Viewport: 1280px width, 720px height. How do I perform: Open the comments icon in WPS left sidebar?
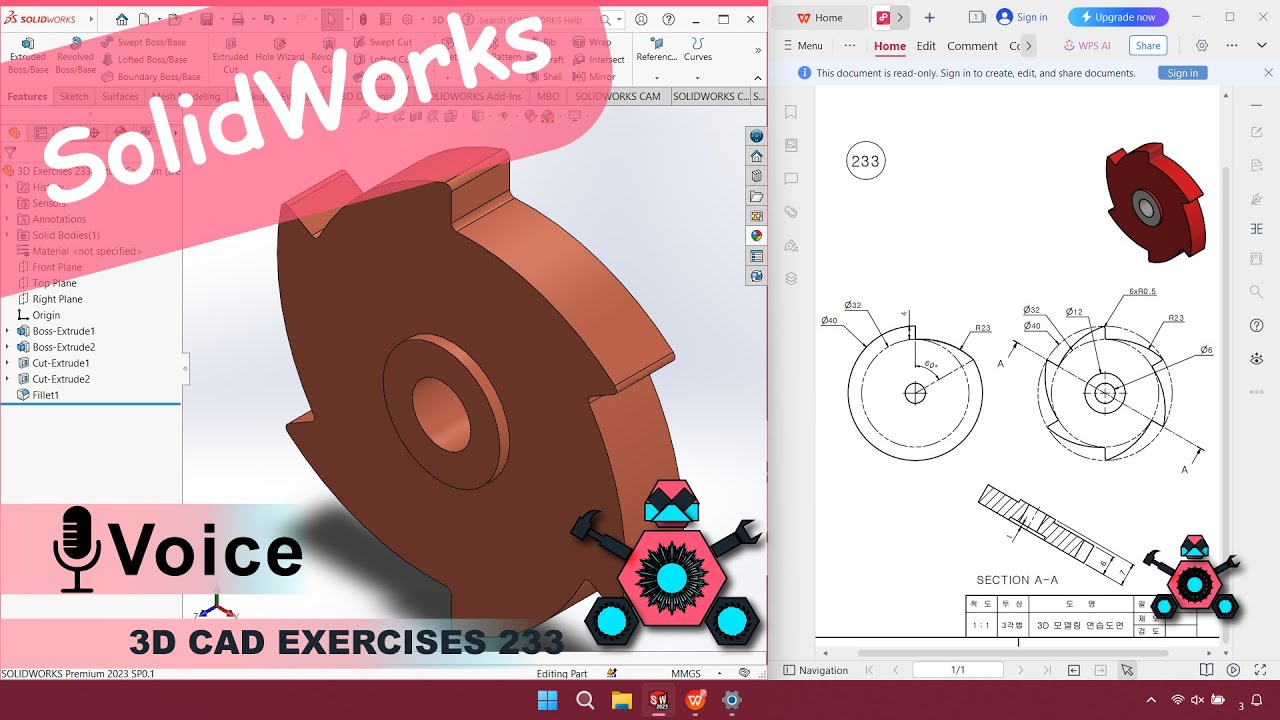coord(791,179)
